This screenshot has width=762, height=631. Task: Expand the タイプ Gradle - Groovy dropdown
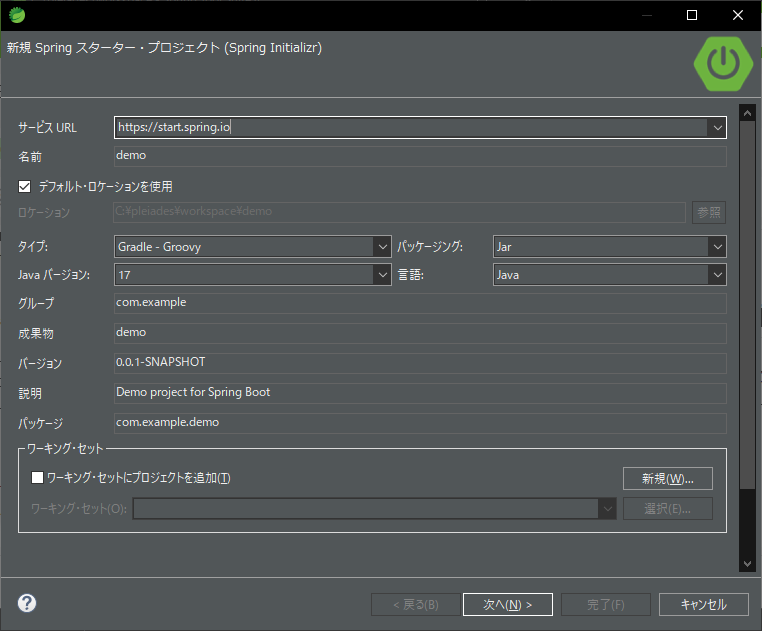pyautogui.click(x=382, y=247)
